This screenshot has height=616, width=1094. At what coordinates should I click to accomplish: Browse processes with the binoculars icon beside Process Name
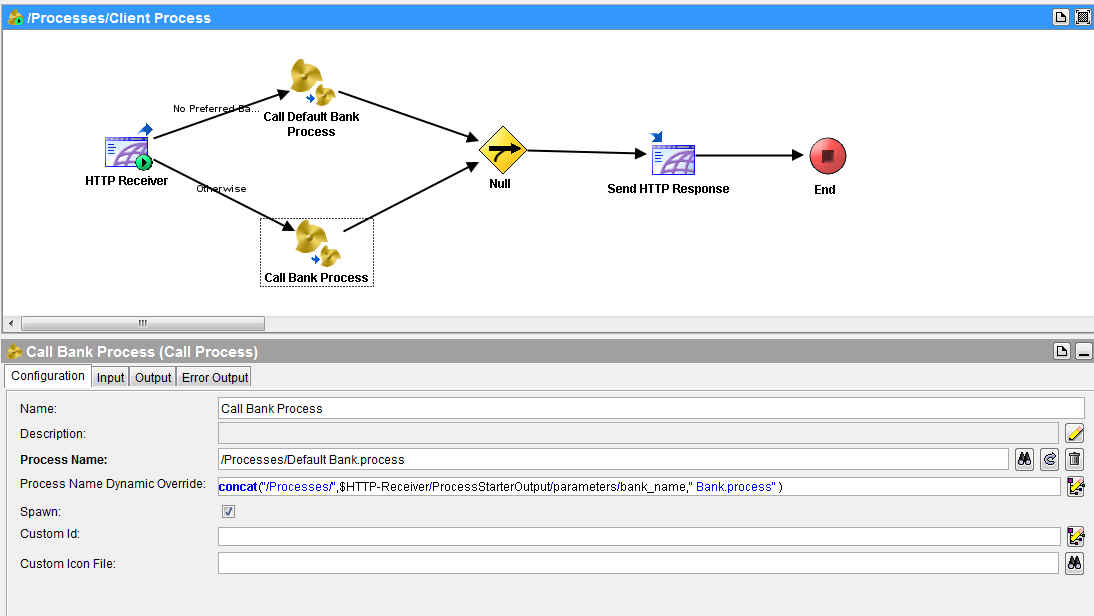(1023, 459)
